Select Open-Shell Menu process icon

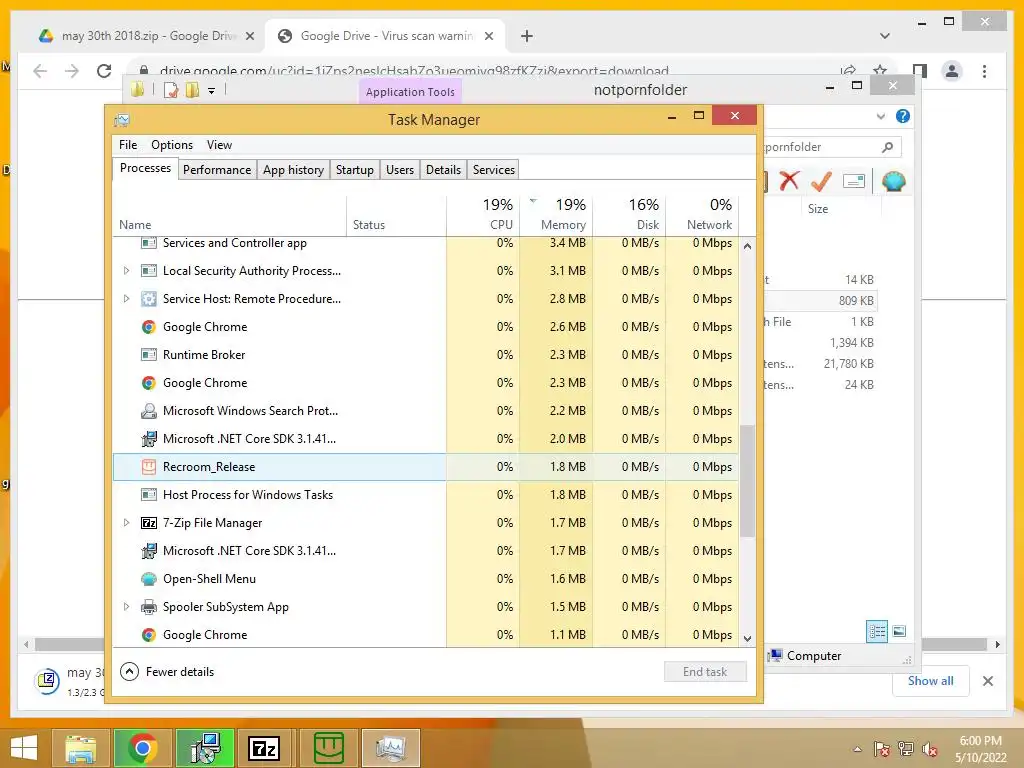click(149, 579)
